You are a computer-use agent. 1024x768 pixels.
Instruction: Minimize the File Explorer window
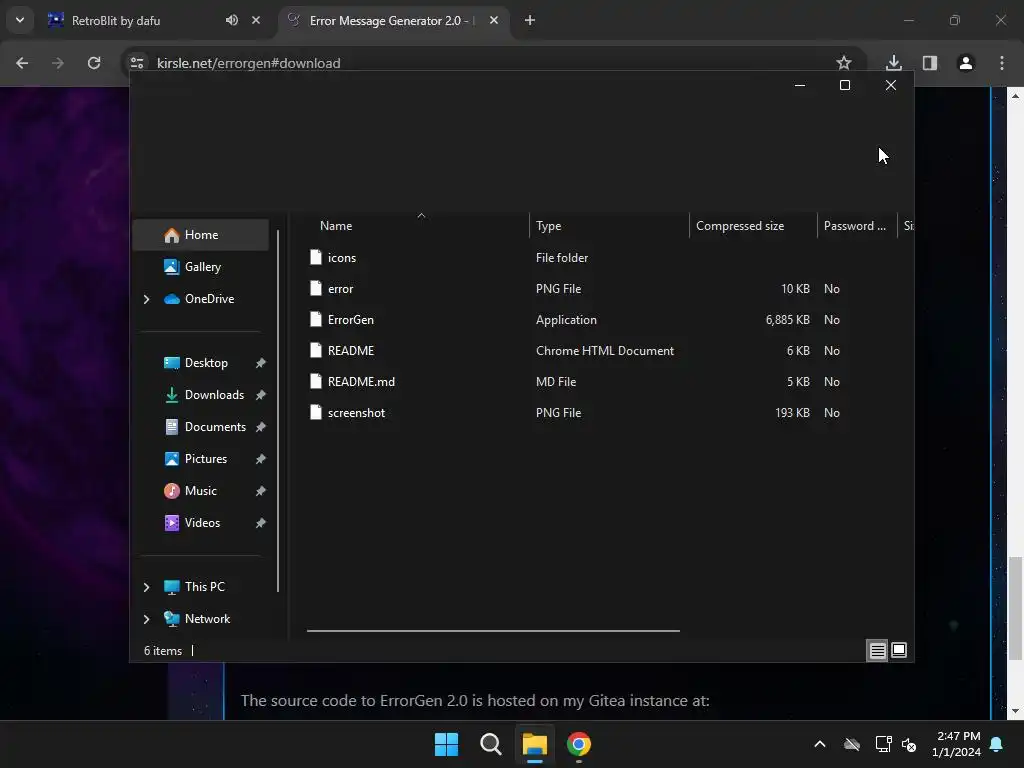[x=799, y=86]
